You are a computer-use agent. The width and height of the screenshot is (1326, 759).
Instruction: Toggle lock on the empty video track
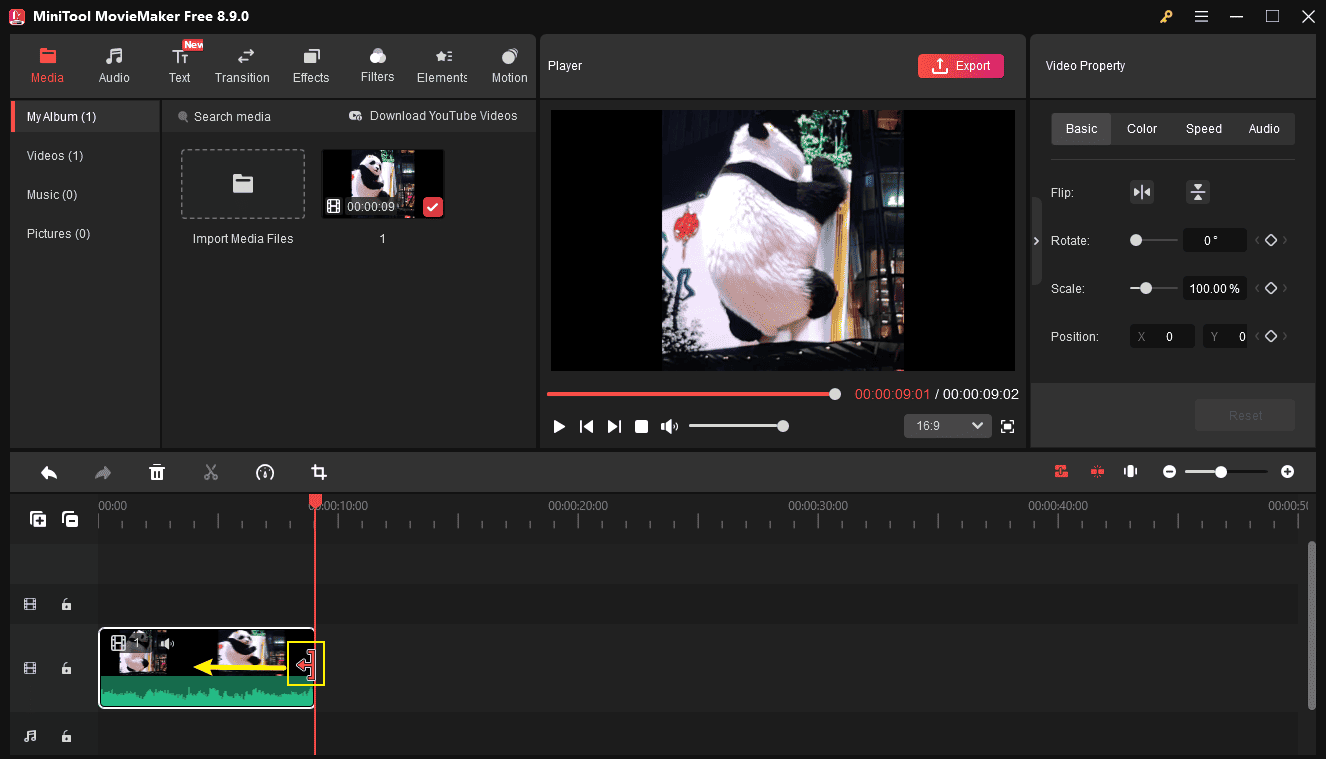pyautogui.click(x=66, y=604)
